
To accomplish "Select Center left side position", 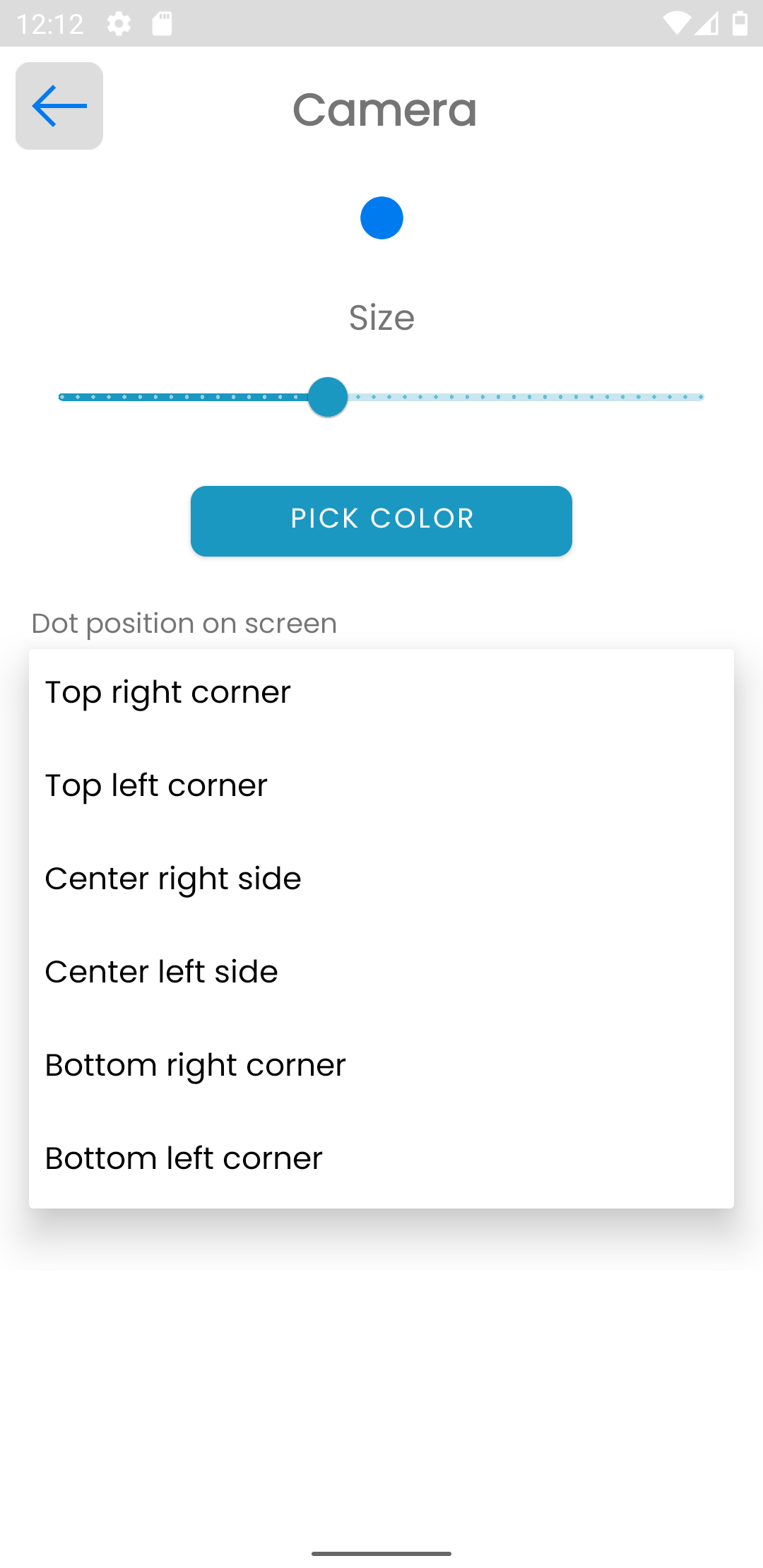I will [161, 972].
